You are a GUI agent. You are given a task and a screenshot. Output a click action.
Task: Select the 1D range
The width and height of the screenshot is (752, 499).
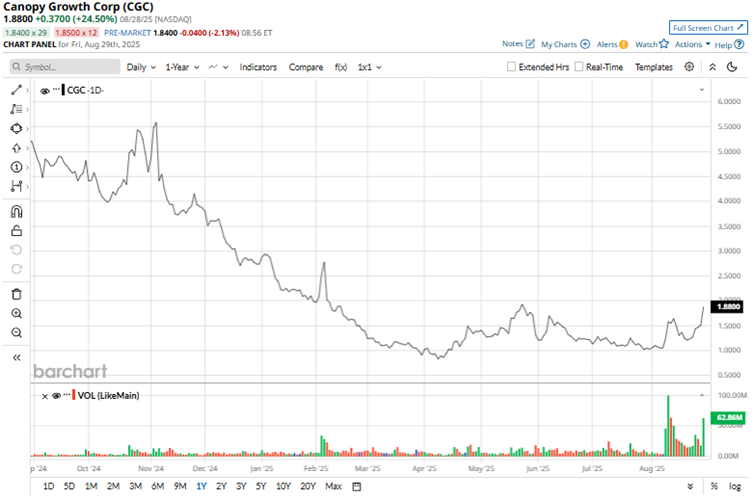pyautogui.click(x=48, y=487)
